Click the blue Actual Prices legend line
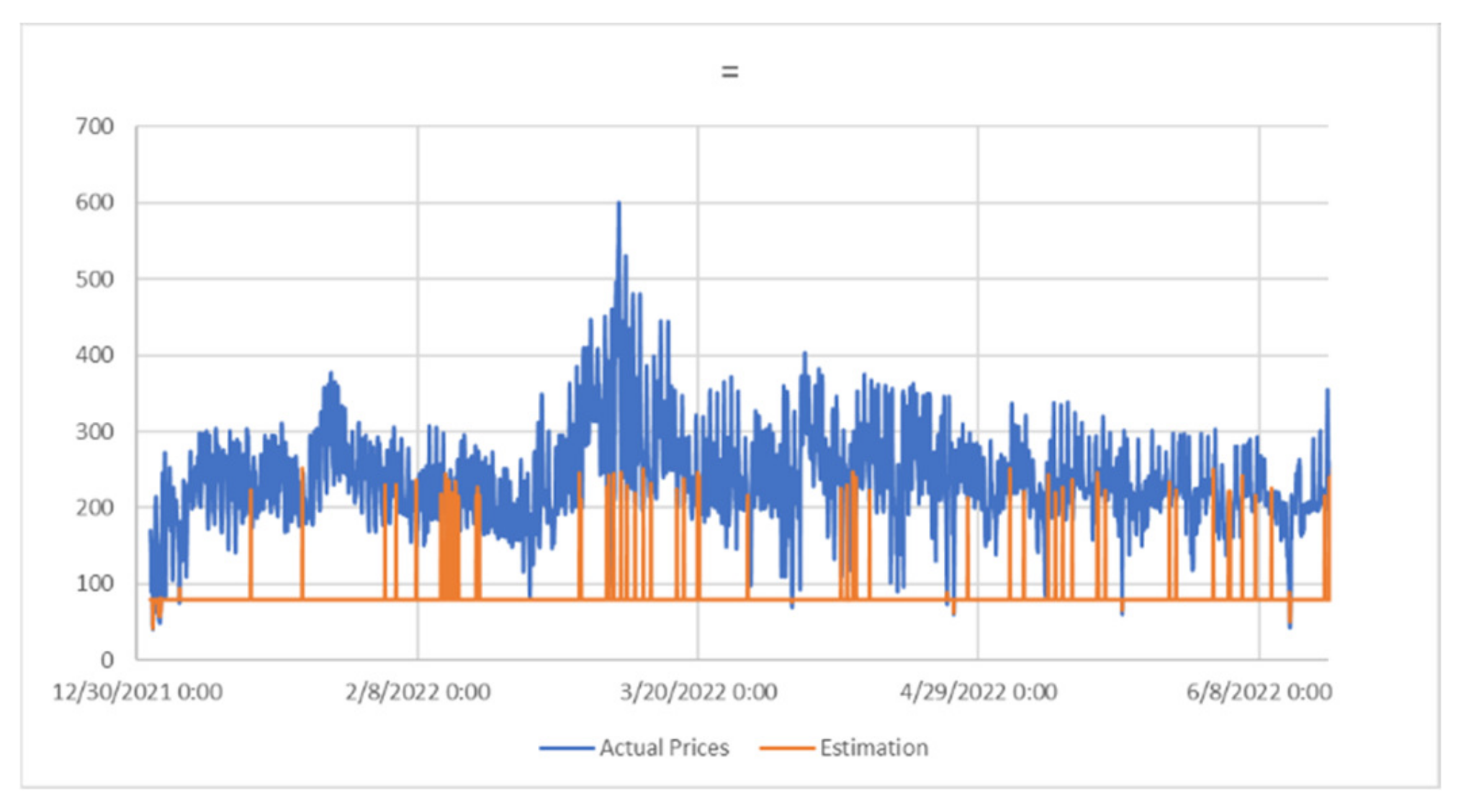 coord(566,749)
